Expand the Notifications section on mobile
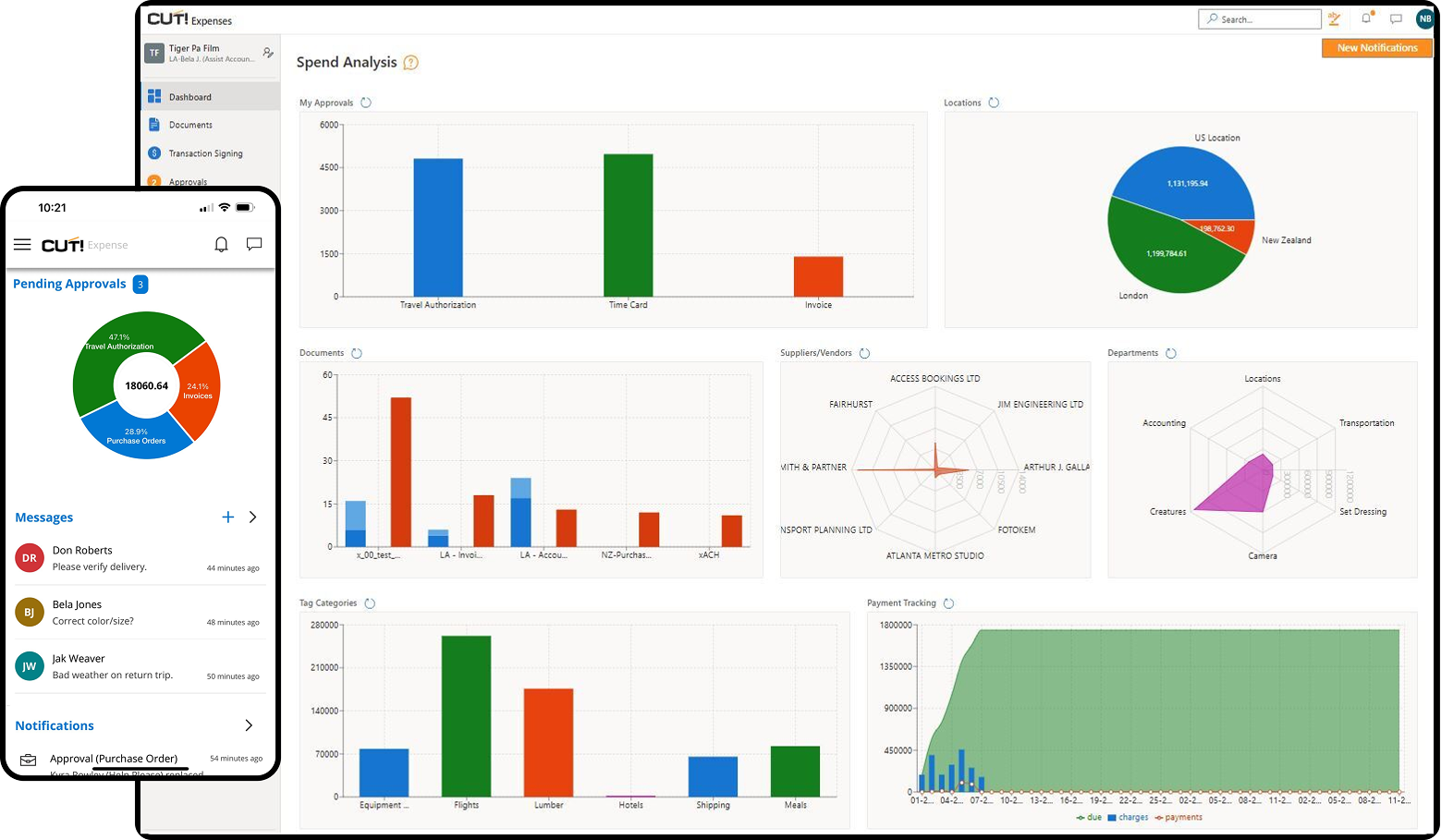 (x=248, y=725)
